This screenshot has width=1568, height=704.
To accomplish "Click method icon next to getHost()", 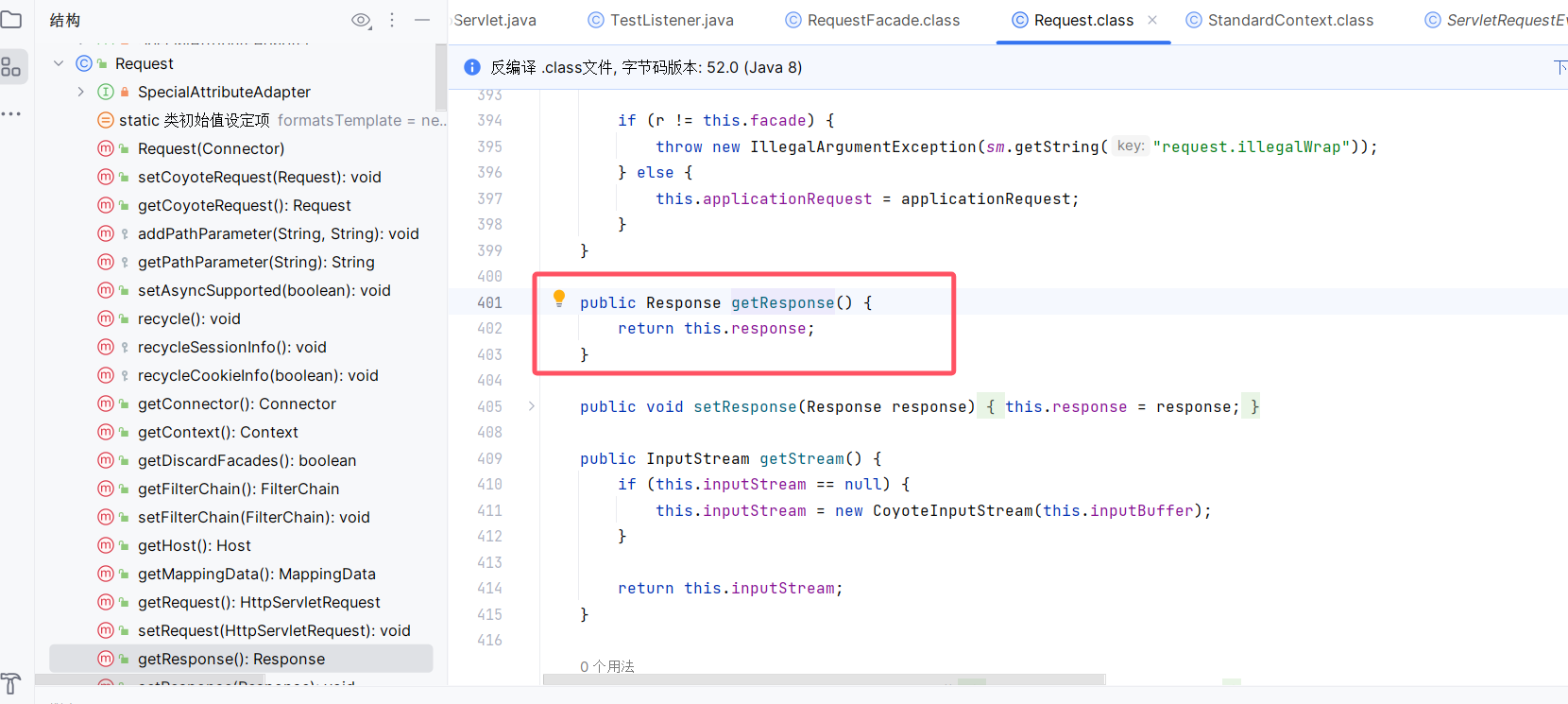I will point(106,545).
